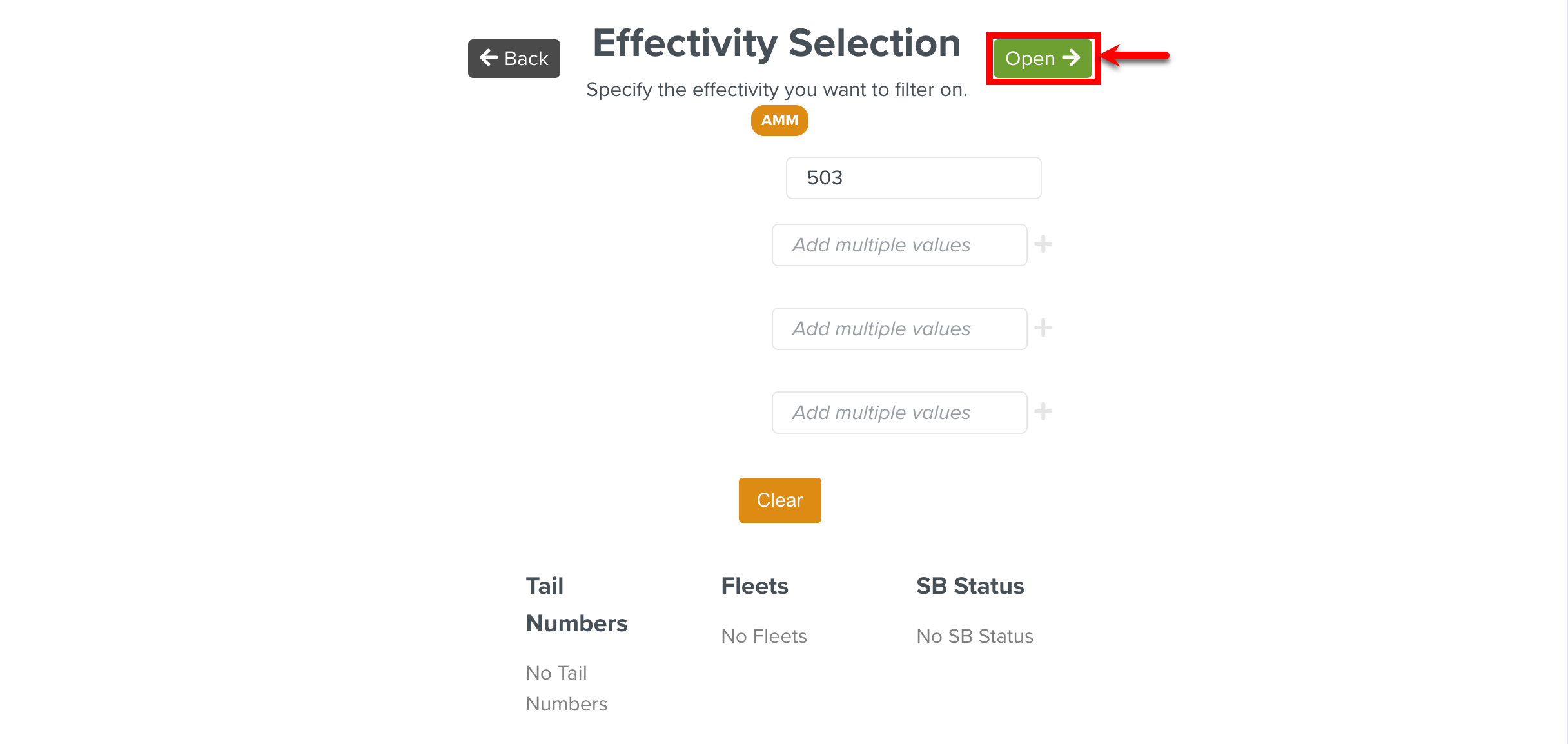Click the plus icon beside second values field
Screen dimensions: 1568x744
(x=1043, y=328)
